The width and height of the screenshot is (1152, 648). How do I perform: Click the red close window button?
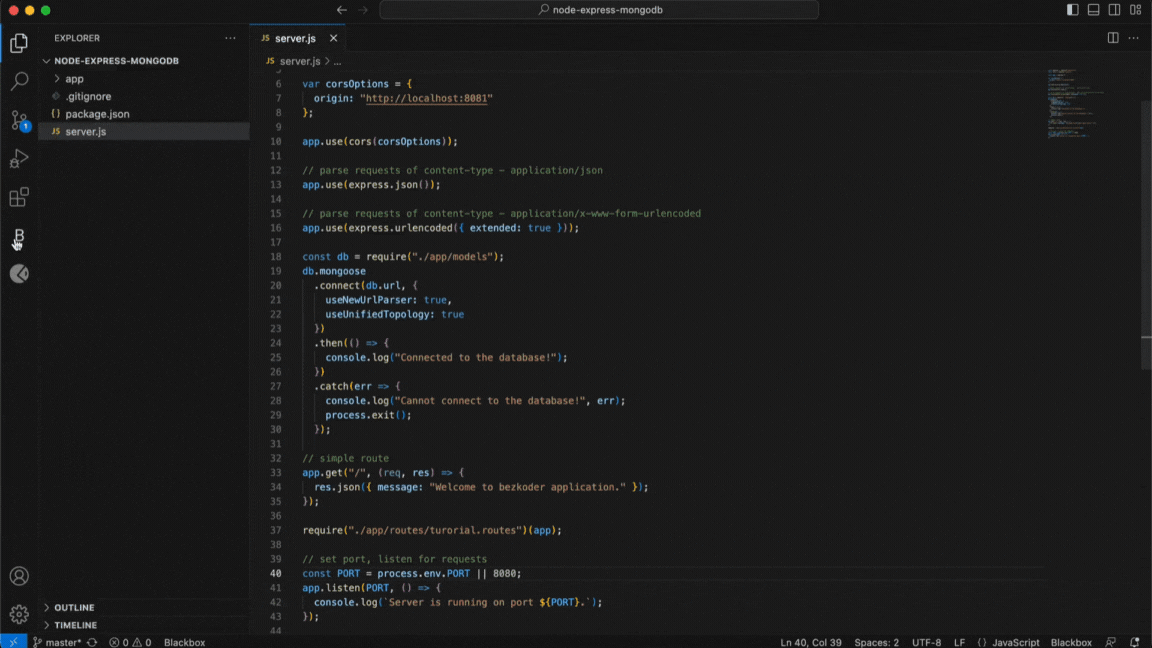point(13,10)
